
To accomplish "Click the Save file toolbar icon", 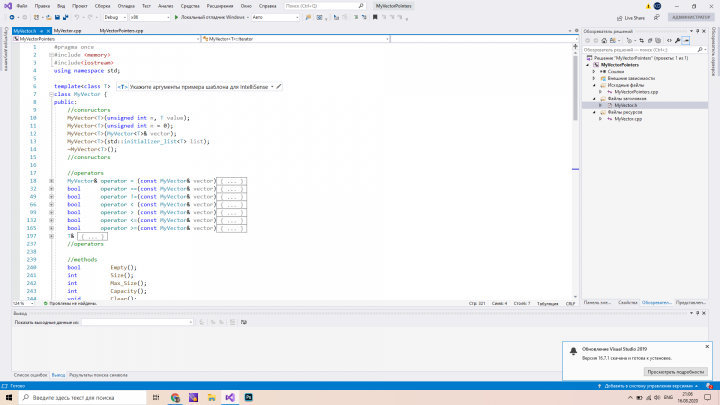I will click(x=57, y=17).
